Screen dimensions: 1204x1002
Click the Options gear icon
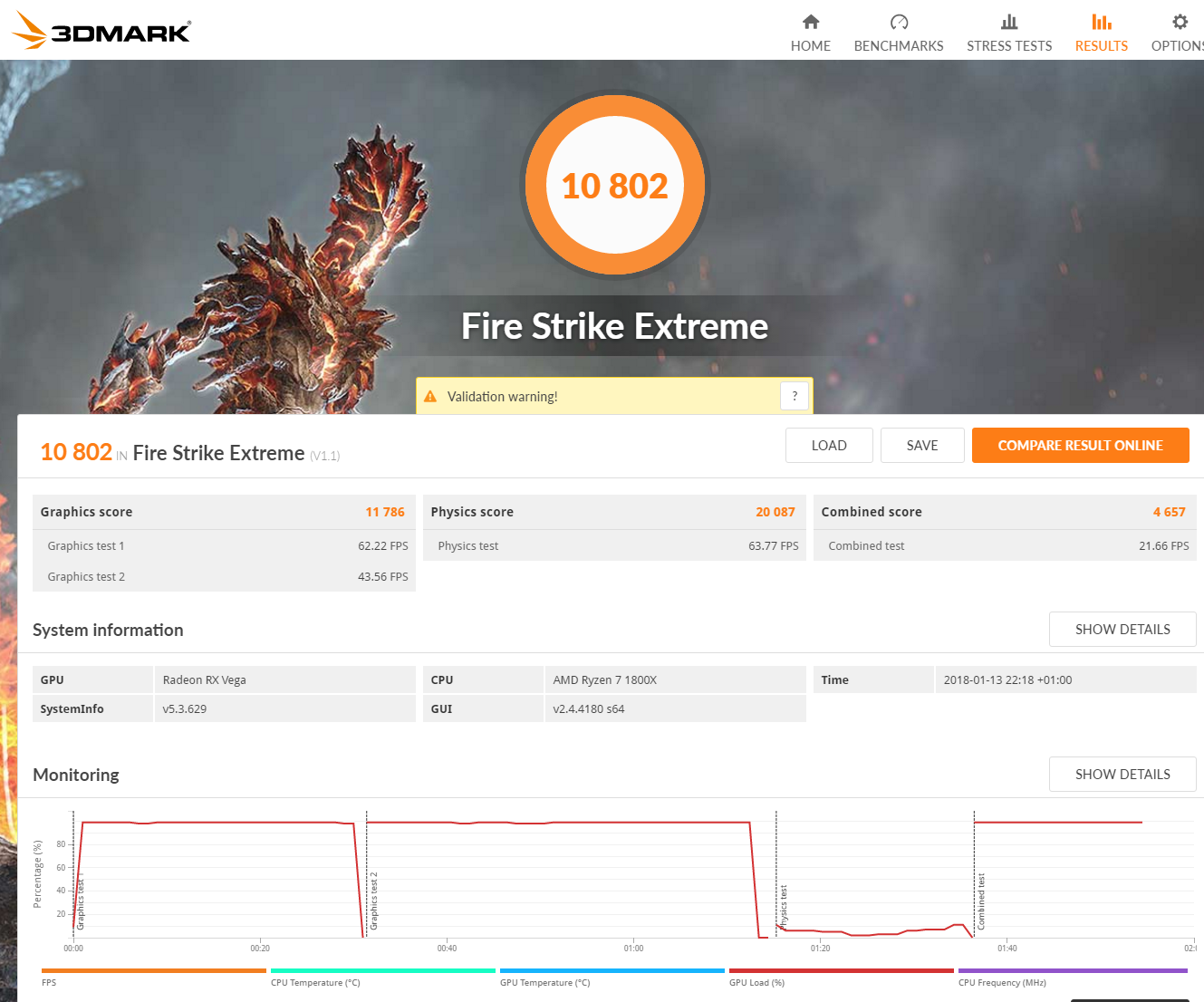point(1180,22)
